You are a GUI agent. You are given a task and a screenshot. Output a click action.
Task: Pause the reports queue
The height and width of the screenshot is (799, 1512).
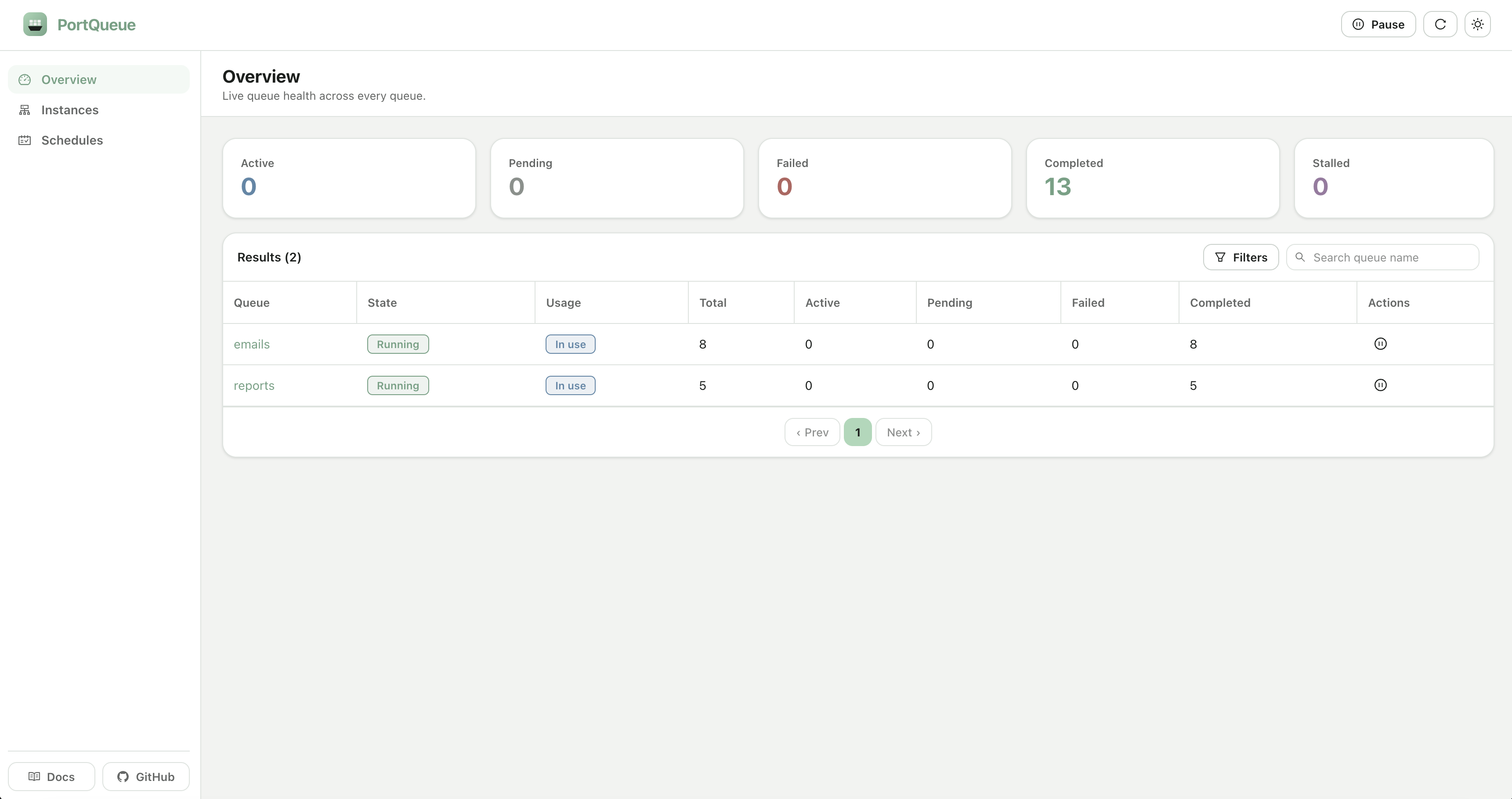tap(1381, 385)
